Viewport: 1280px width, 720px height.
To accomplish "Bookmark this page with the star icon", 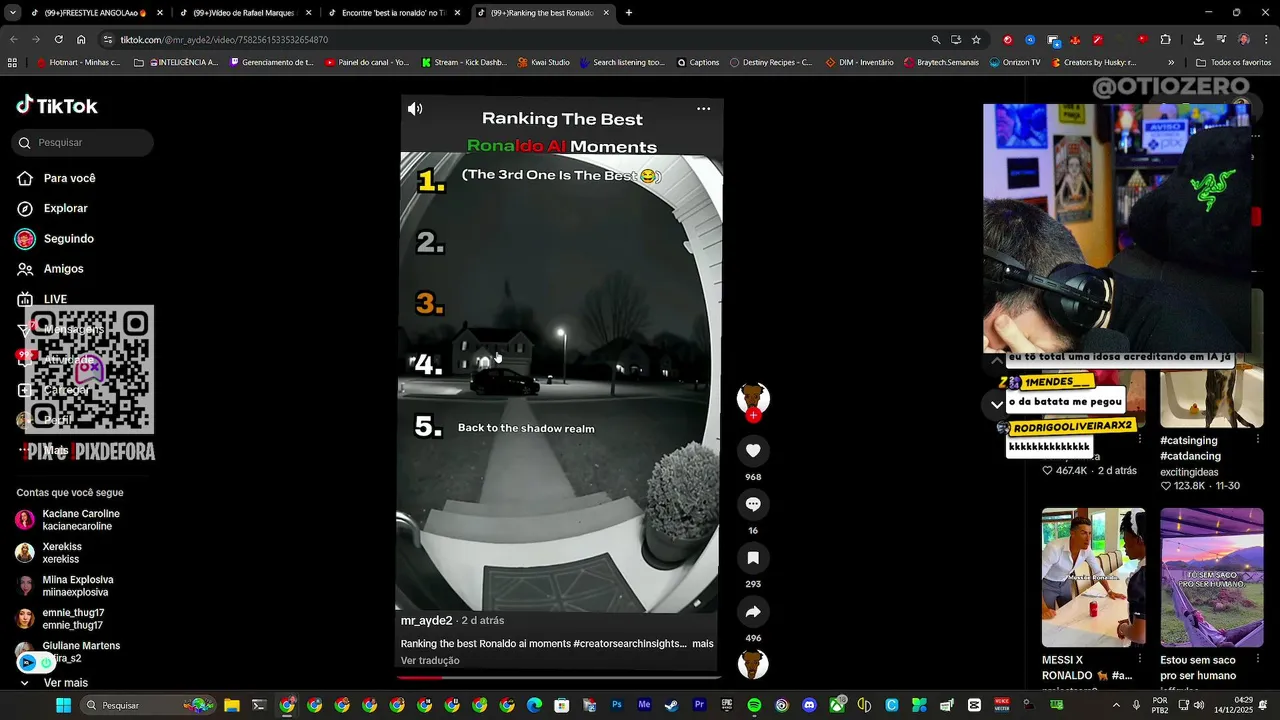I will [976, 40].
